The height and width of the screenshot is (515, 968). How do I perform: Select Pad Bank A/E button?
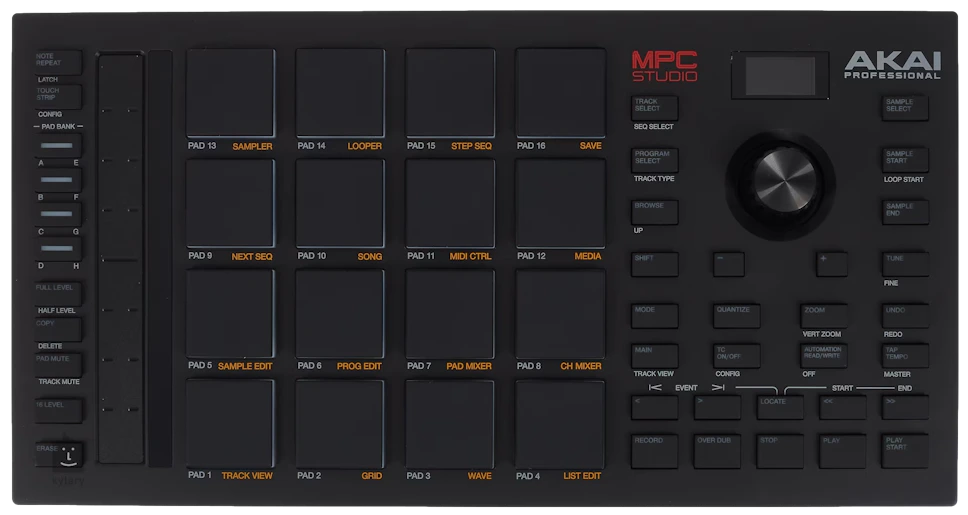[58, 146]
